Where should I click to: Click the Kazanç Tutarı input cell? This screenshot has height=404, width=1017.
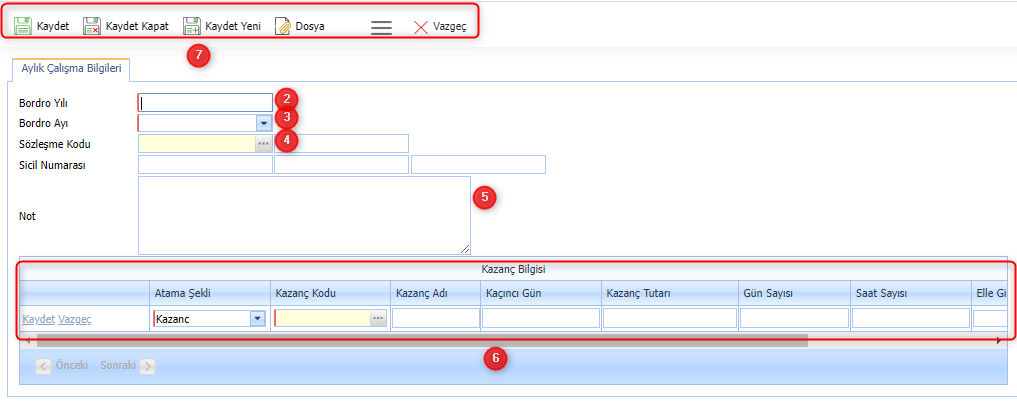click(x=669, y=318)
